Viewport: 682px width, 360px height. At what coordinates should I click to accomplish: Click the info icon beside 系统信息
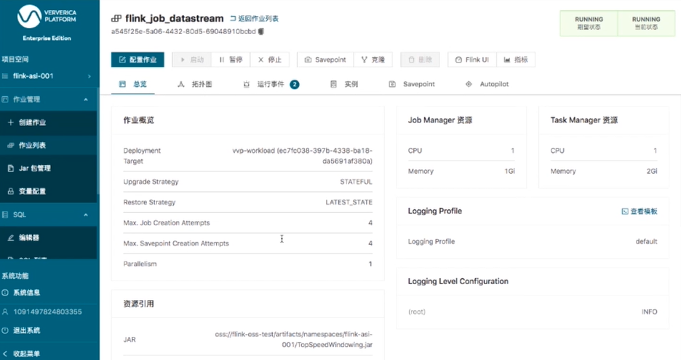point(5,293)
